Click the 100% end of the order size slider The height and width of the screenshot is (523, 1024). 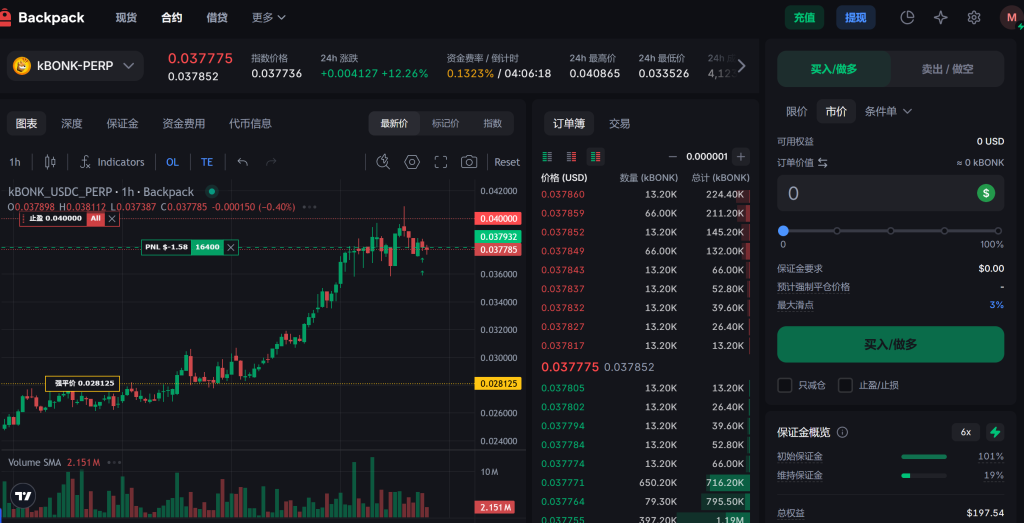997,231
